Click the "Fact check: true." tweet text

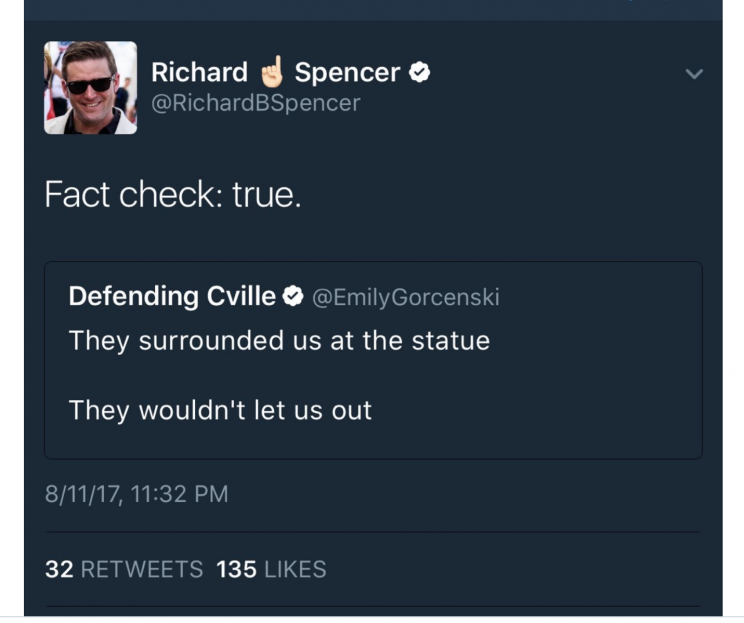pyautogui.click(x=173, y=194)
